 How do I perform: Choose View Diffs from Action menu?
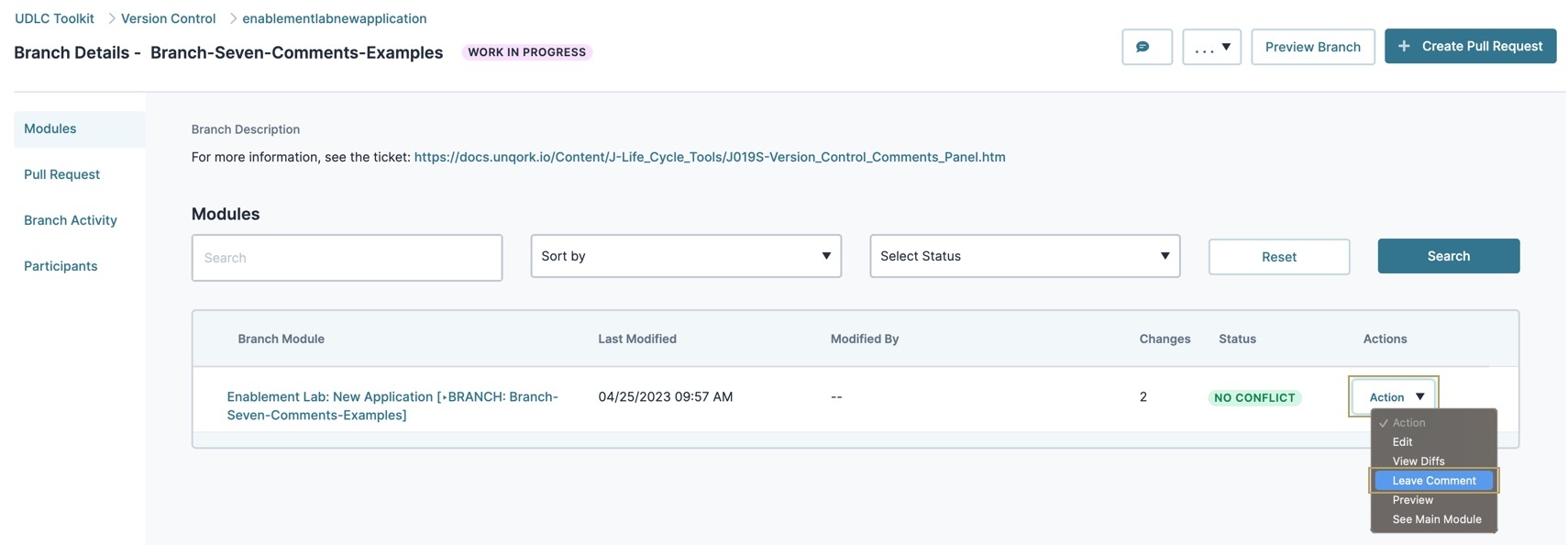click(x=1433, y=462)
